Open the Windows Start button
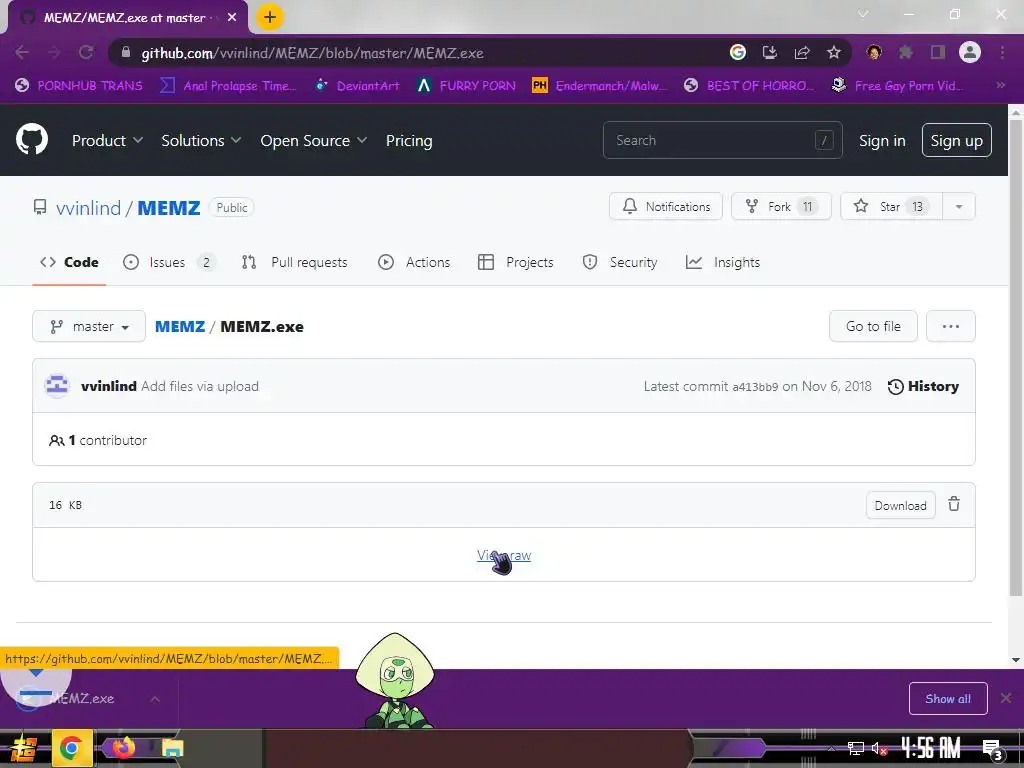The image size is (1024, 768). point(23,748)
